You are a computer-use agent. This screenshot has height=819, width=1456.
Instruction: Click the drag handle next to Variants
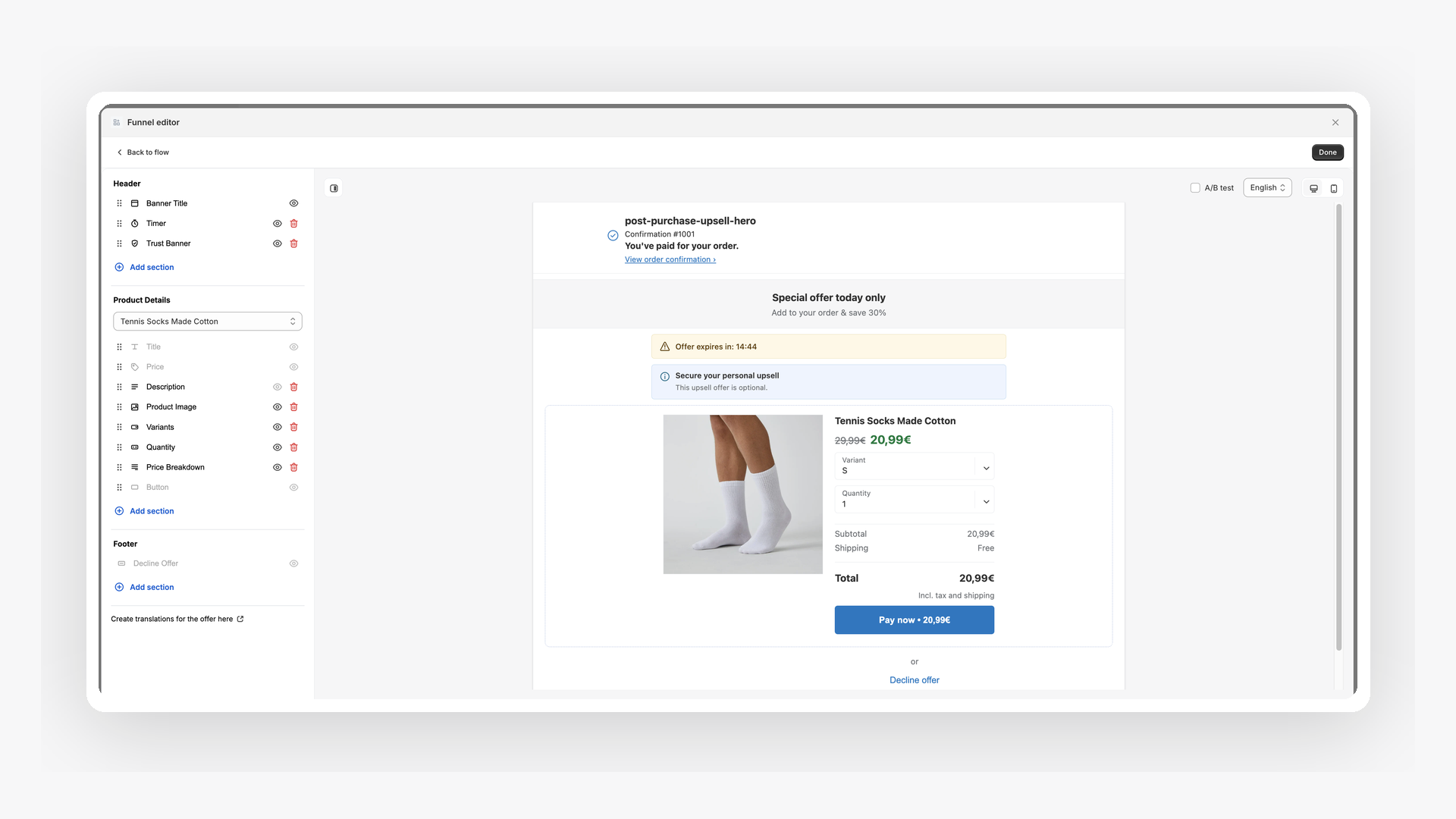click(119, 427)
